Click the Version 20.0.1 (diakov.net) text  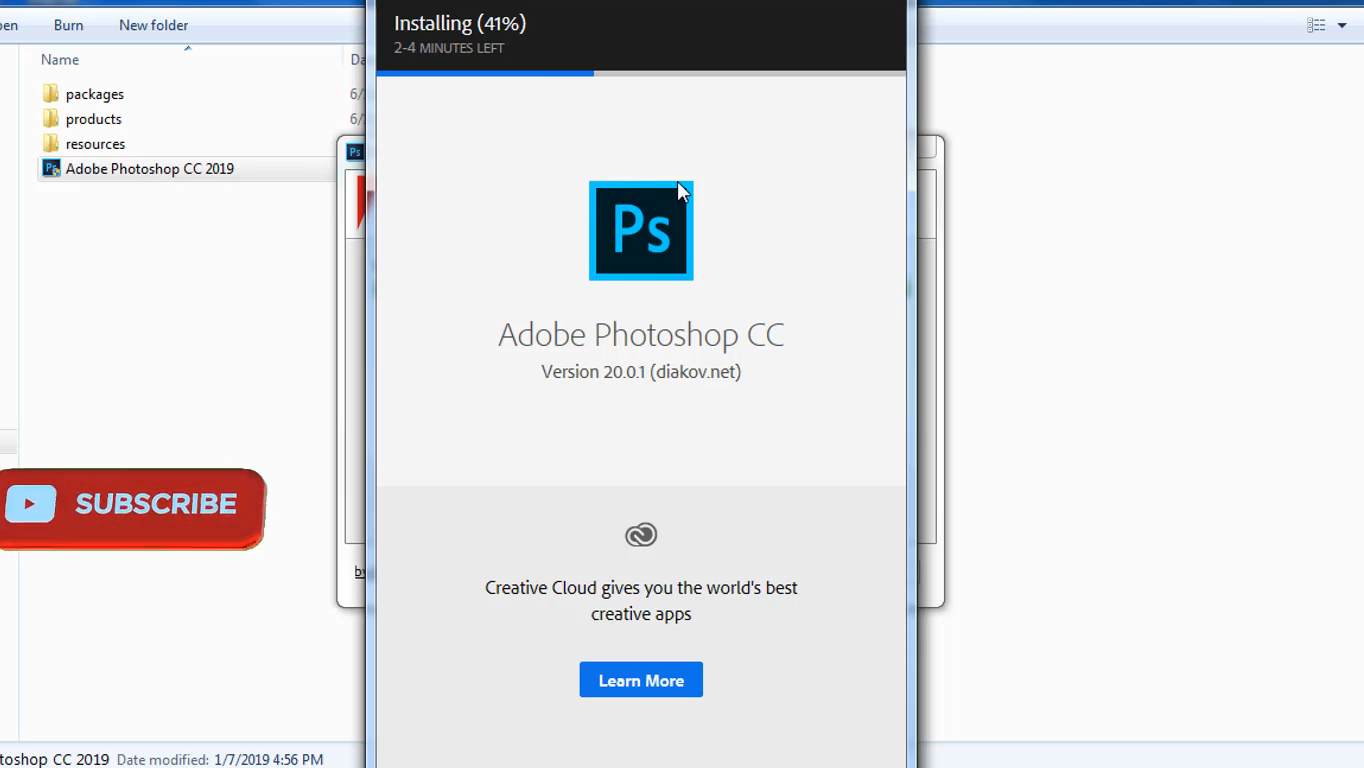tap(641, 371)
